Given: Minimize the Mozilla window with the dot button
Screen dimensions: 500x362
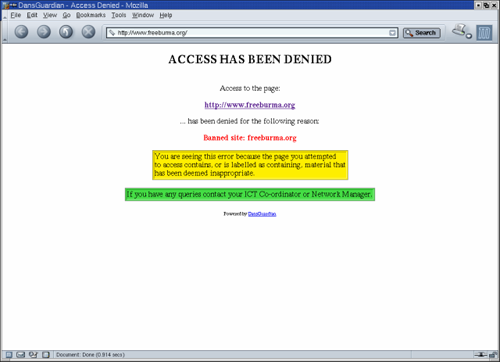Looking at the screenshot, I should tap(479, 5).
